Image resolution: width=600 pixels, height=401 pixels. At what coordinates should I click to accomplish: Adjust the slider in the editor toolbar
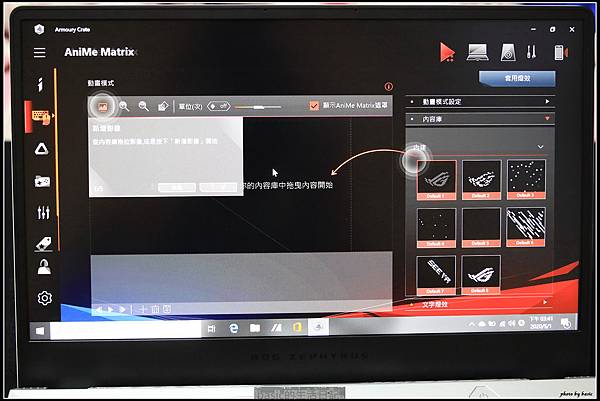(258, 107)
